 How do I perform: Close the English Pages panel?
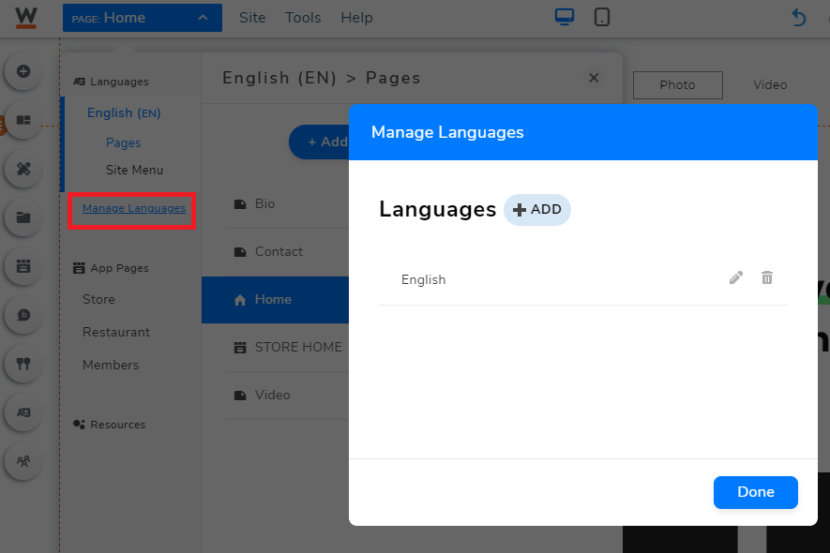click(593, 78)
